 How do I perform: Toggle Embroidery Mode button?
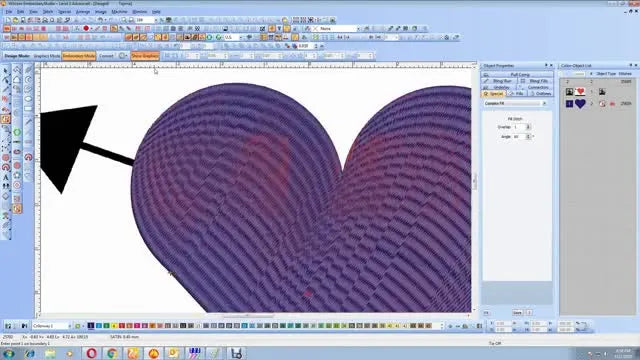[x=79, y=56]
